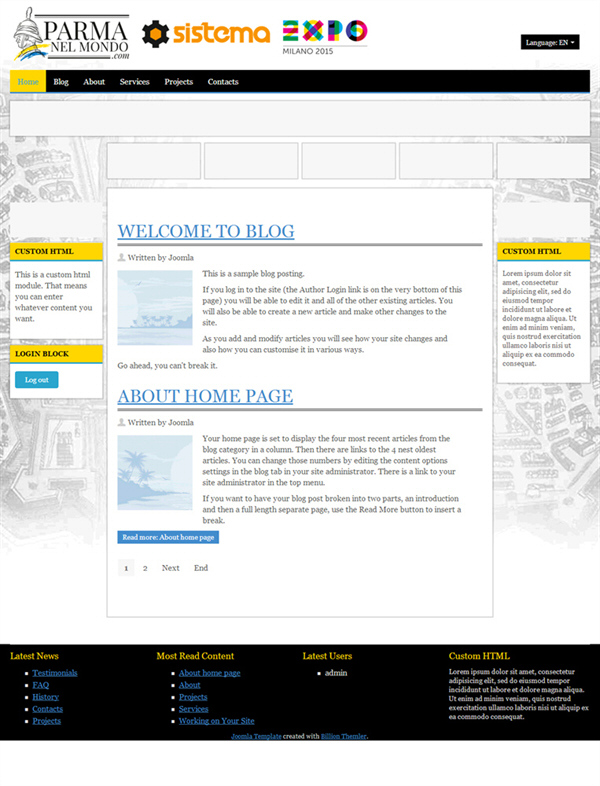Image resolution: width=600 pixels, height=786 pixels.
Task: Open Working on Your Site footer link
Action: [x=216, y=721]
